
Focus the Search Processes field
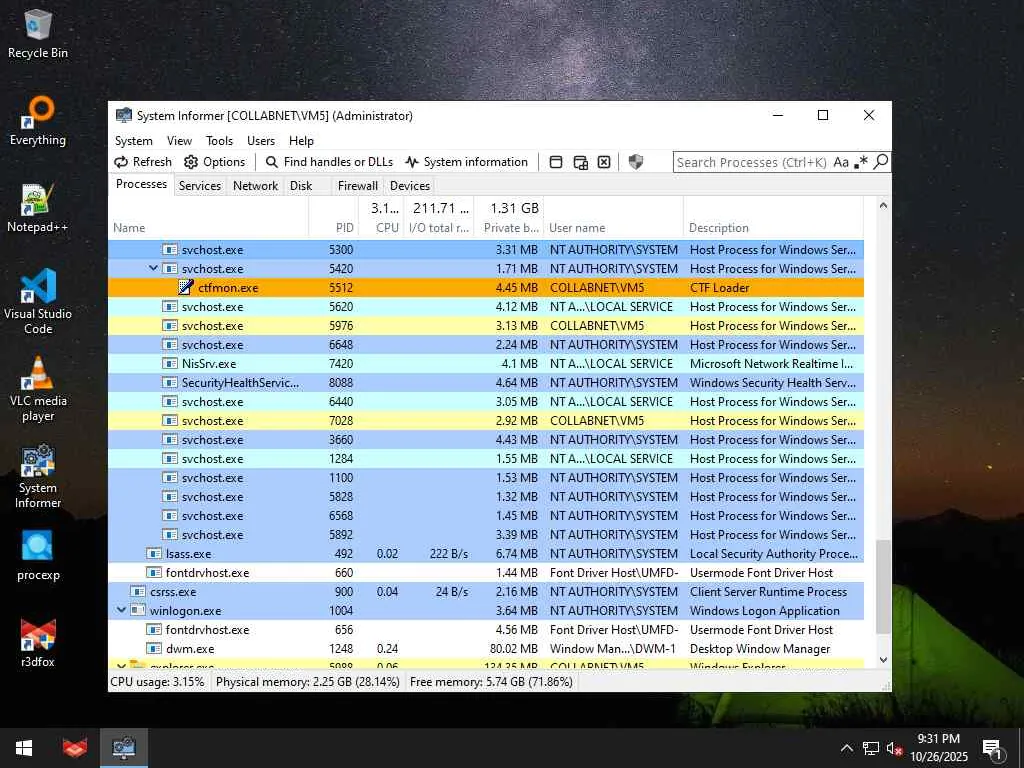752,162
